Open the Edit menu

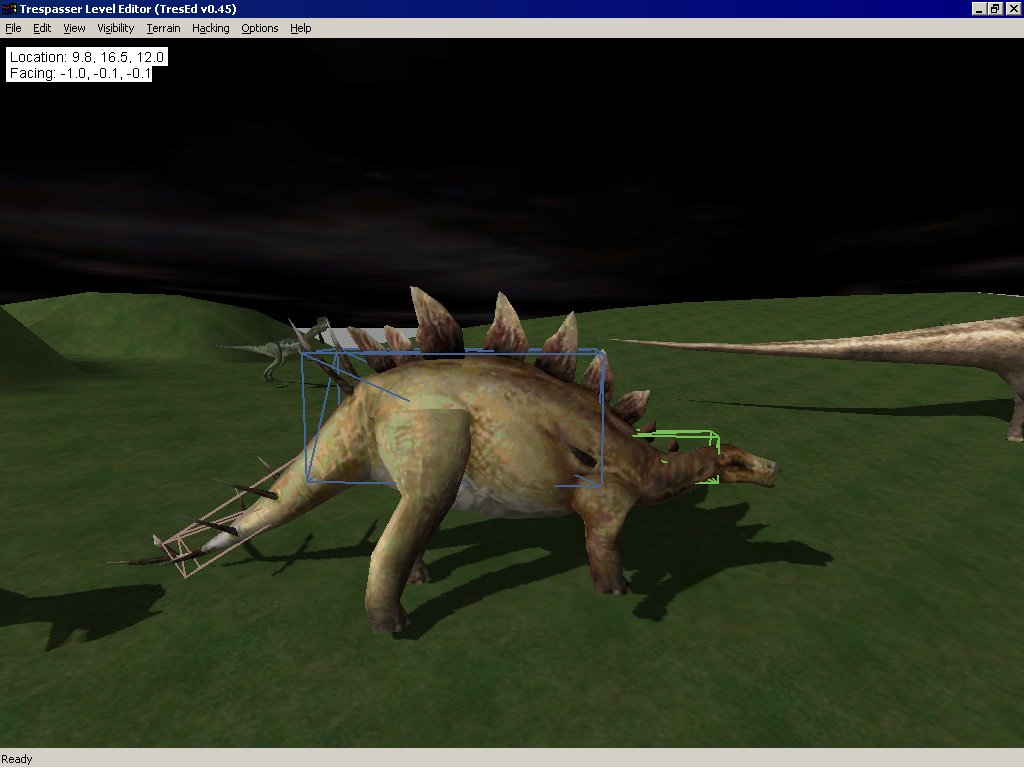(x=42, y=28)
